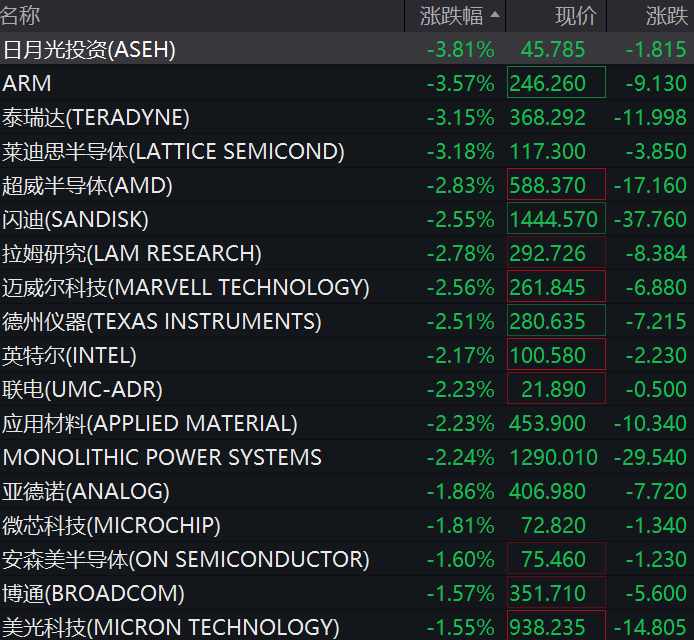Select the 闪迪(SANDISK) row
Viewport: 694px width, 640px height.
tap(347, 220)
